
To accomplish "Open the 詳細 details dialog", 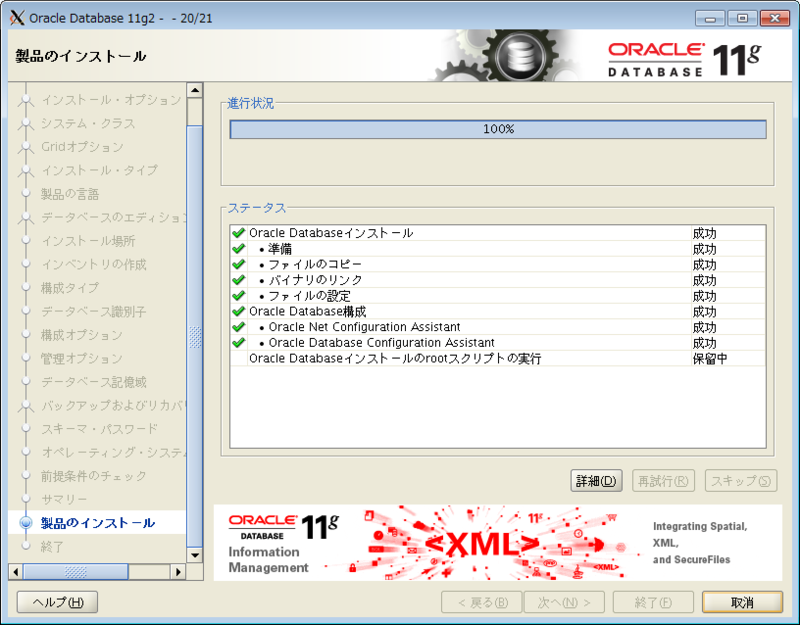I will tap(596, 481).
